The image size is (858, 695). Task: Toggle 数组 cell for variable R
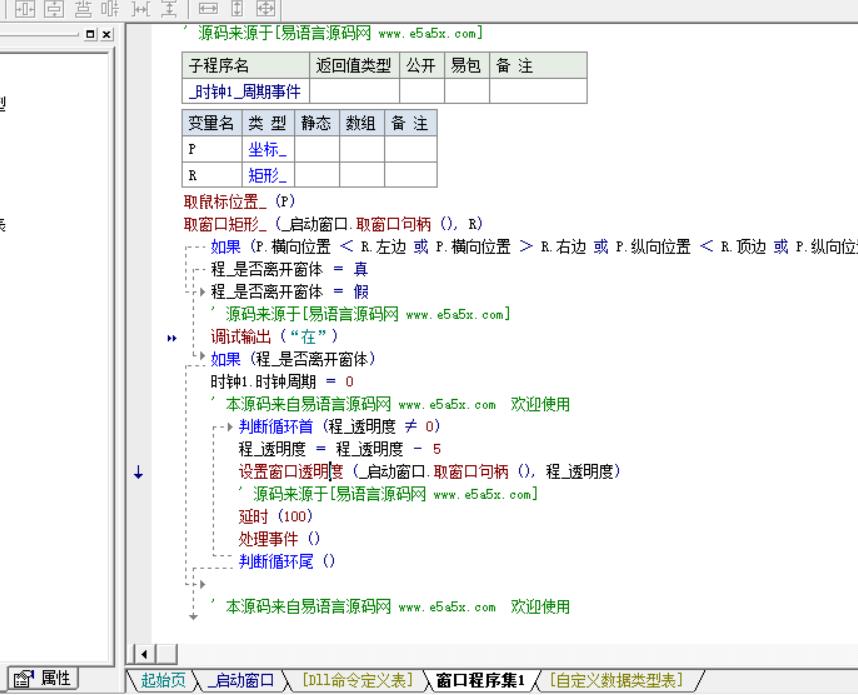point(361,175)
